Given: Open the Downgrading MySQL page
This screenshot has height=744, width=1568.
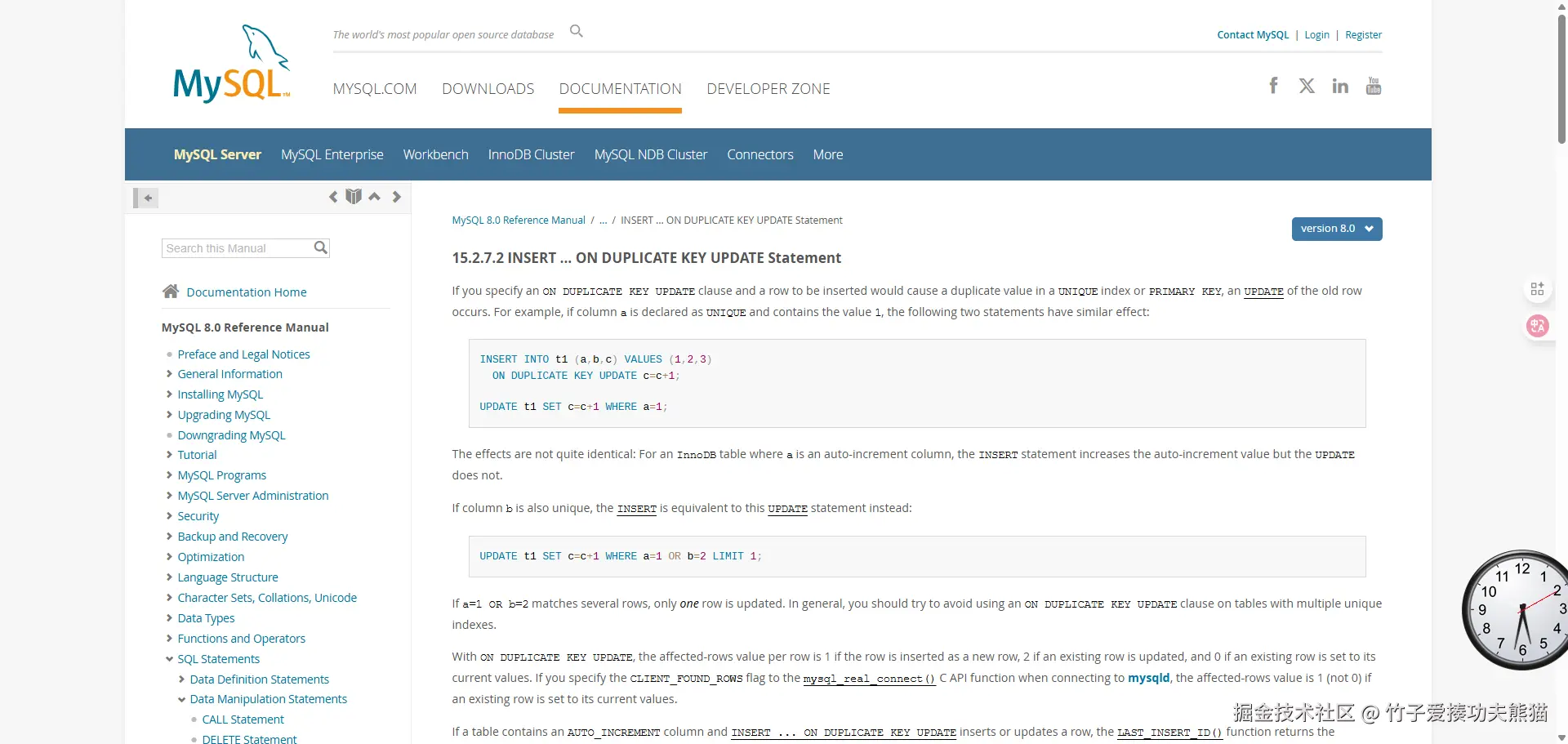Looking at the screenshot, I should click(232, 435).
